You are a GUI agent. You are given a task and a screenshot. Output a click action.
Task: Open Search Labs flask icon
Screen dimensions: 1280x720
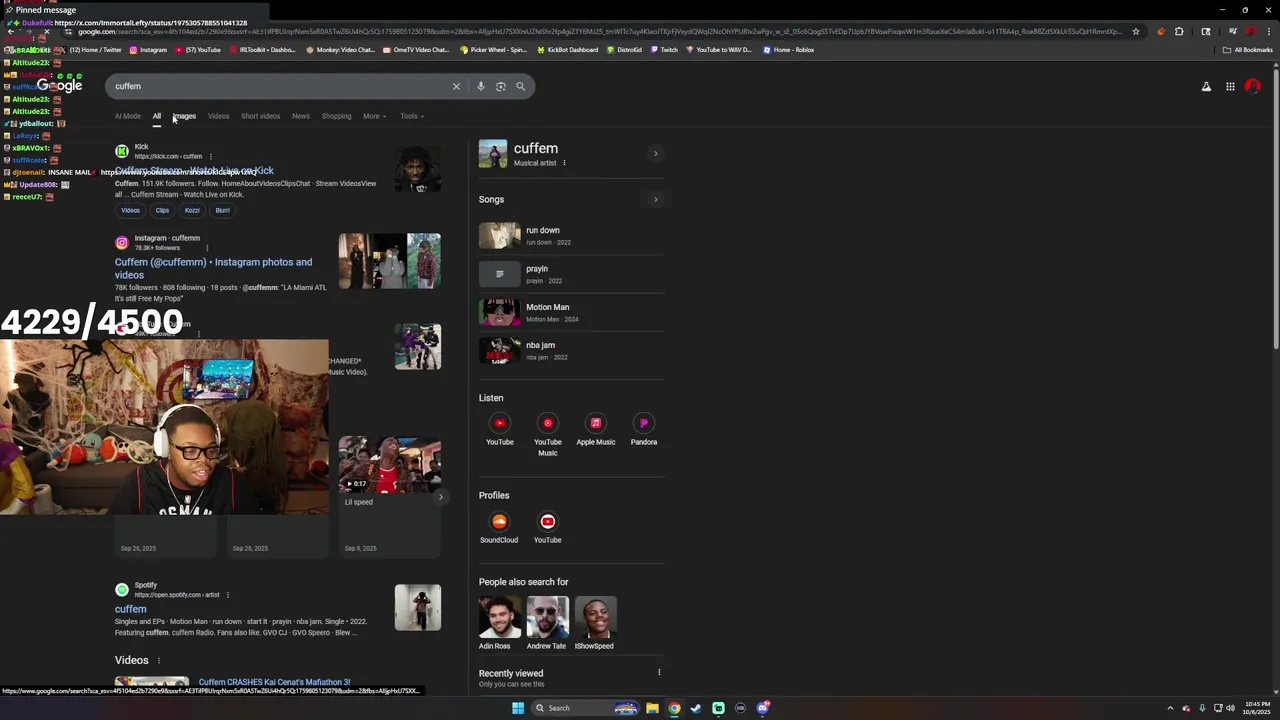click(x=1206, y=87)
